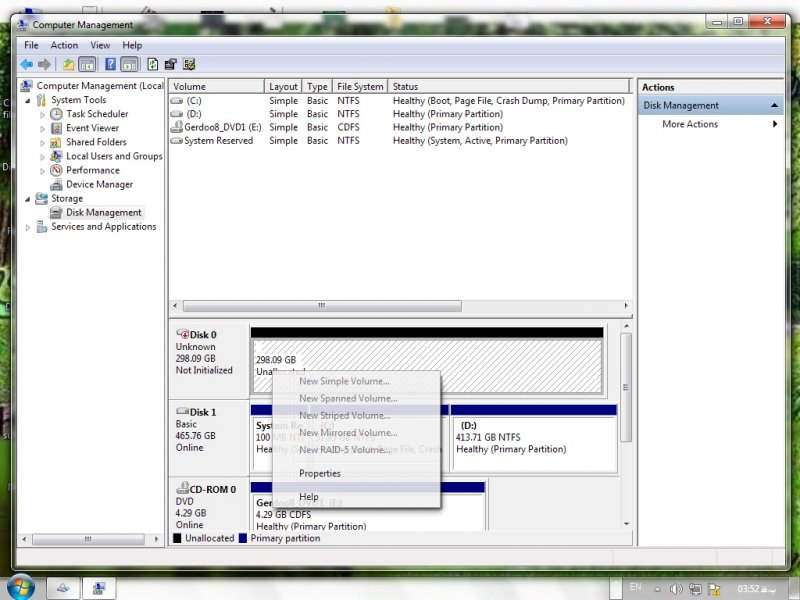The height and width of the screenshot is (600, 800).
Task: Collapse the Storage tree node
Action: click(28, 199)
